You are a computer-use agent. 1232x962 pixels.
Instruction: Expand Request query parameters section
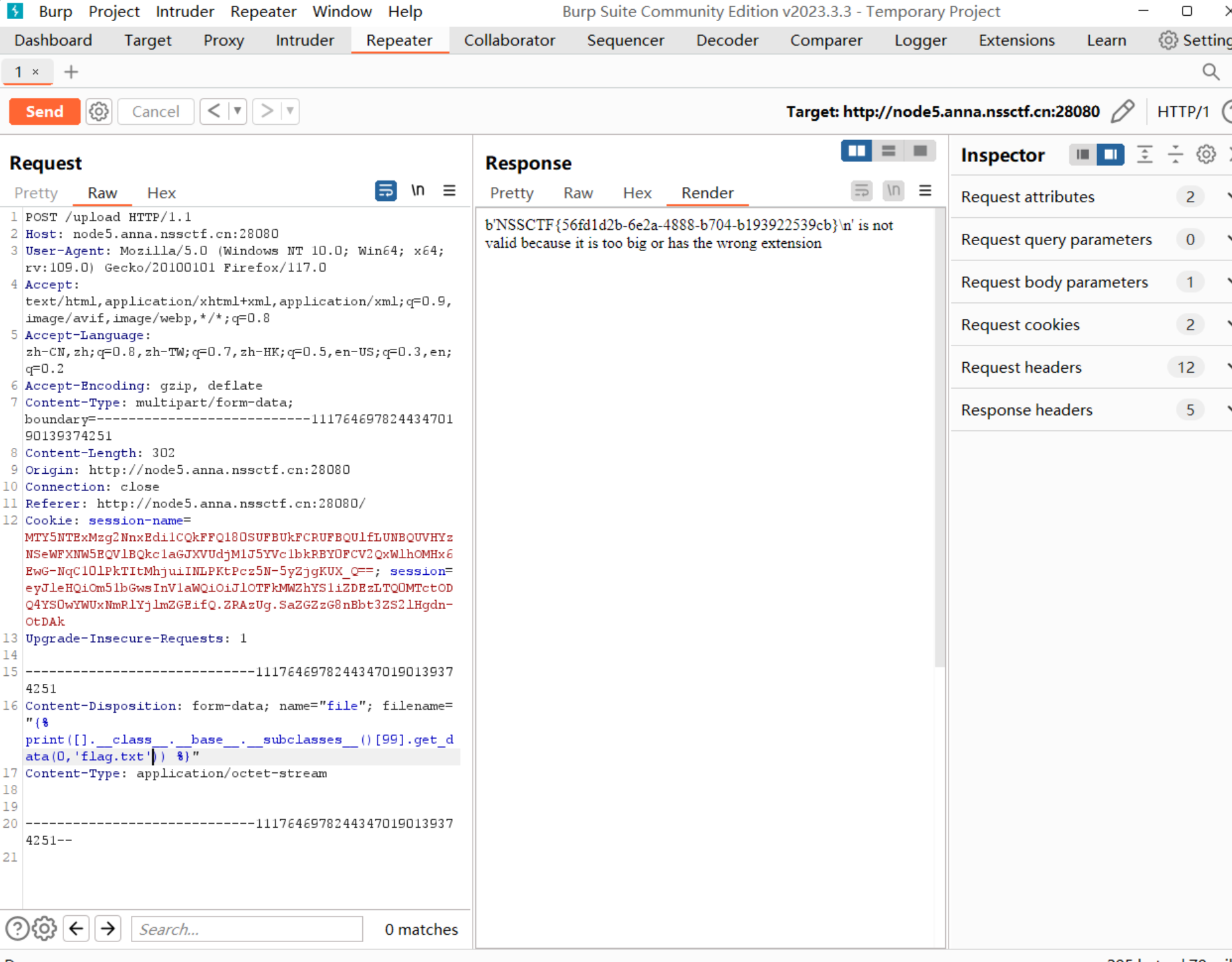(x=1091, y=239)
